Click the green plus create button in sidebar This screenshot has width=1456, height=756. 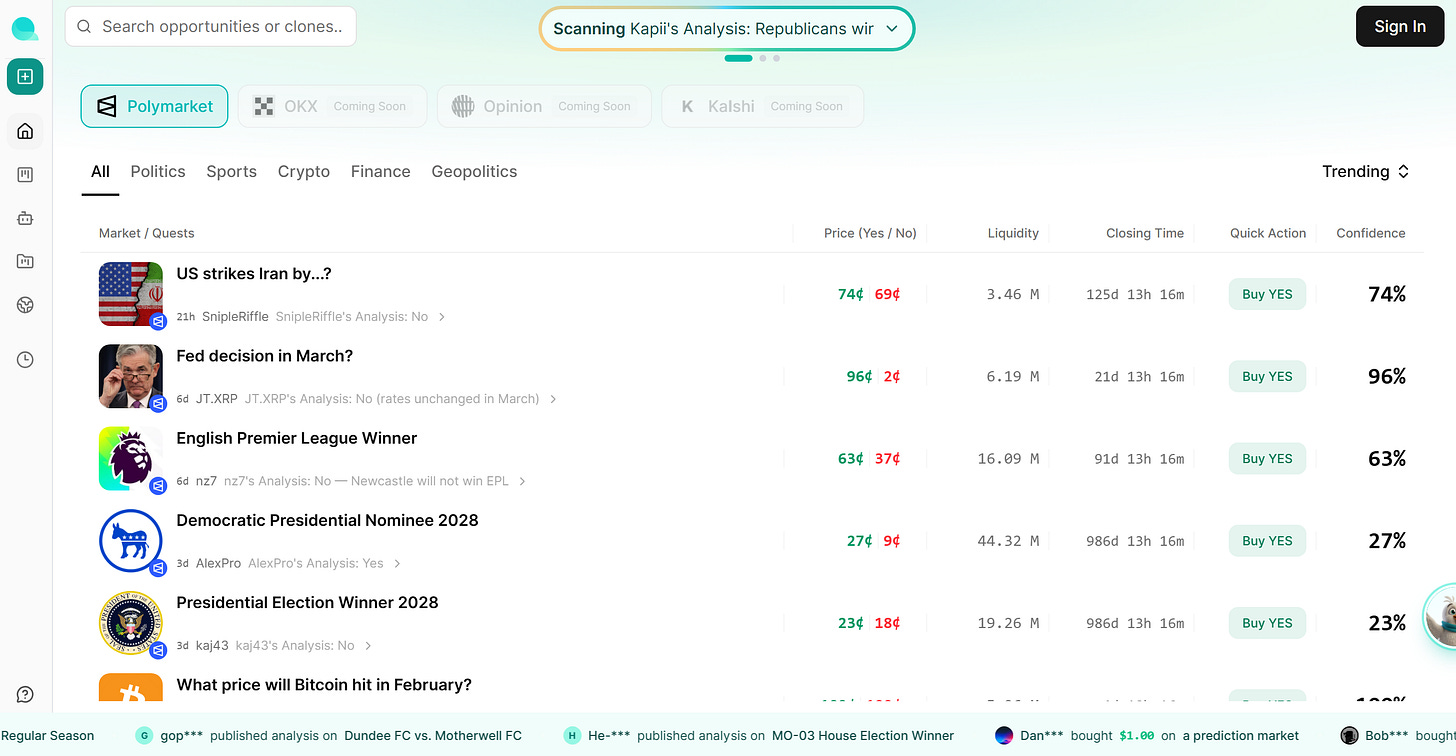point(25,77)
